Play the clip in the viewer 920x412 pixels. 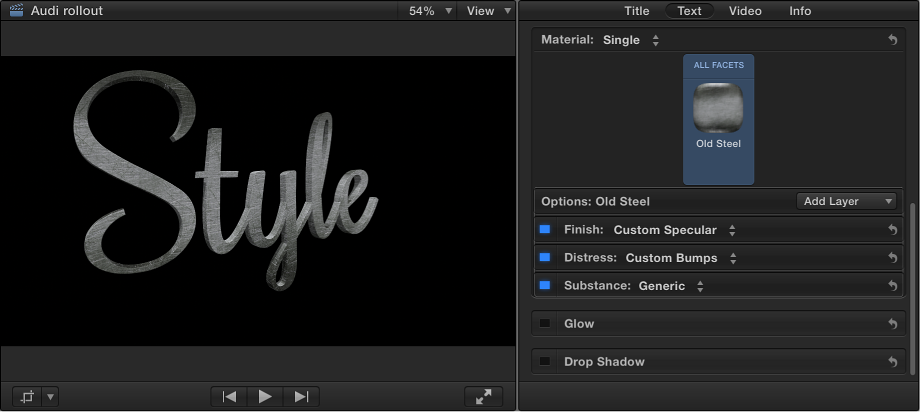click(x=265, y=397)
